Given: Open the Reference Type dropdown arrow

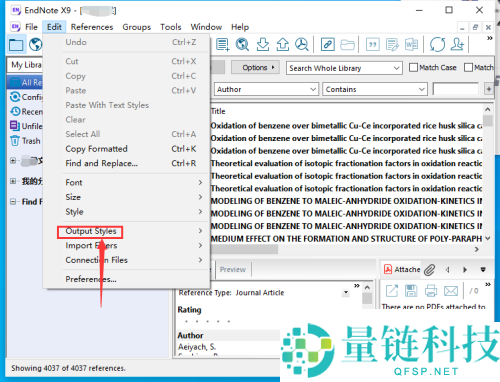Looking at the screenshot, I should click(346, 293).
